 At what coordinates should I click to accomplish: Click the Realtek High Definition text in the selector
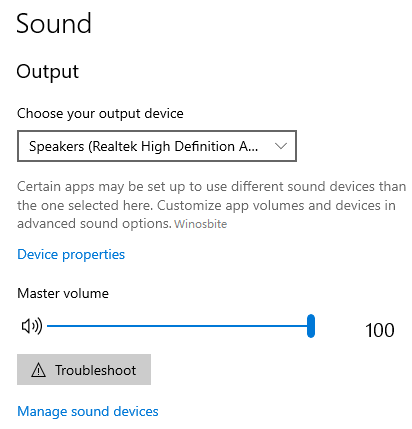[163, 146]
